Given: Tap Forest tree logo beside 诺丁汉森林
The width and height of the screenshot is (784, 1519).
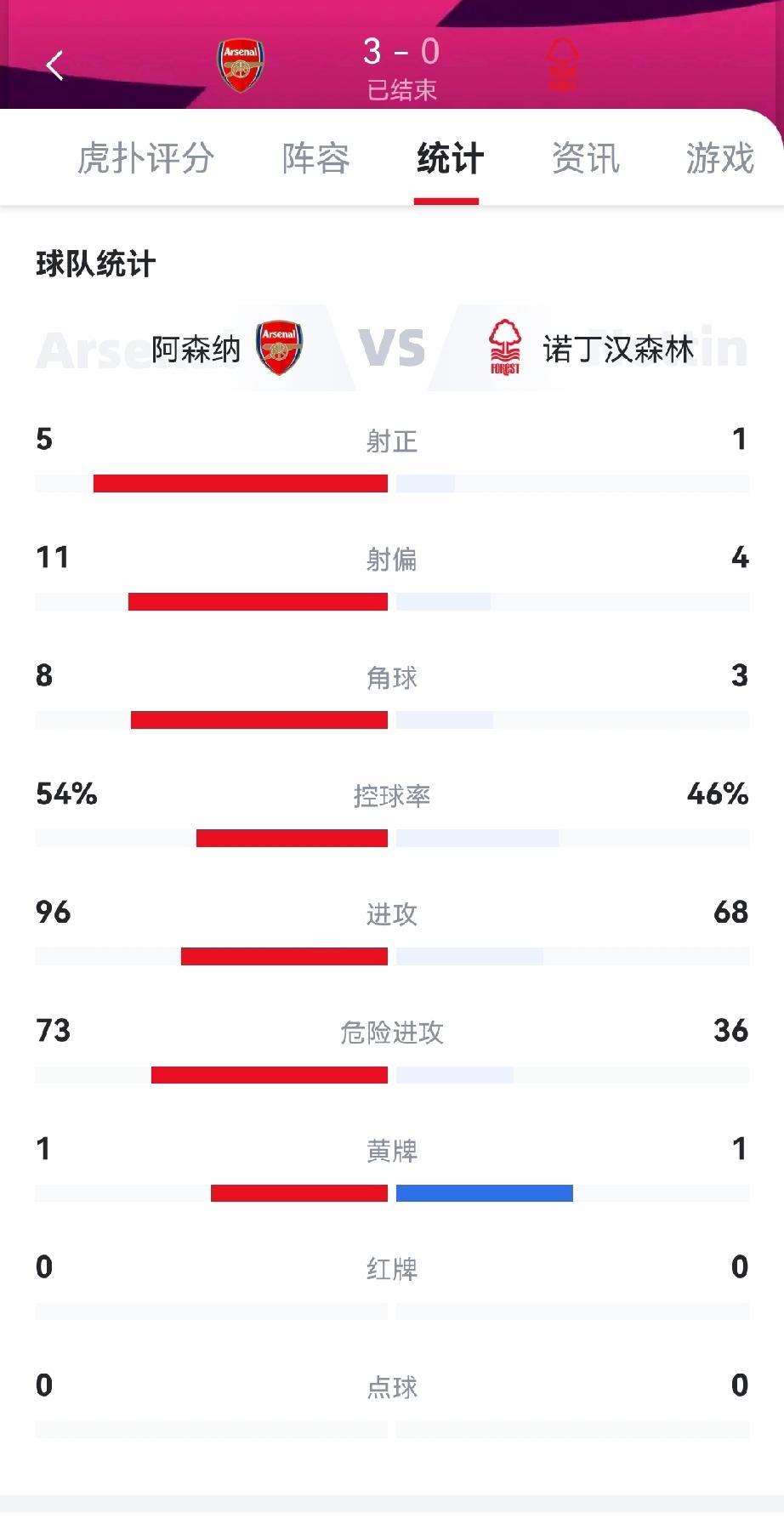Looking at the screenshot, I should click(x=504, y=348).
